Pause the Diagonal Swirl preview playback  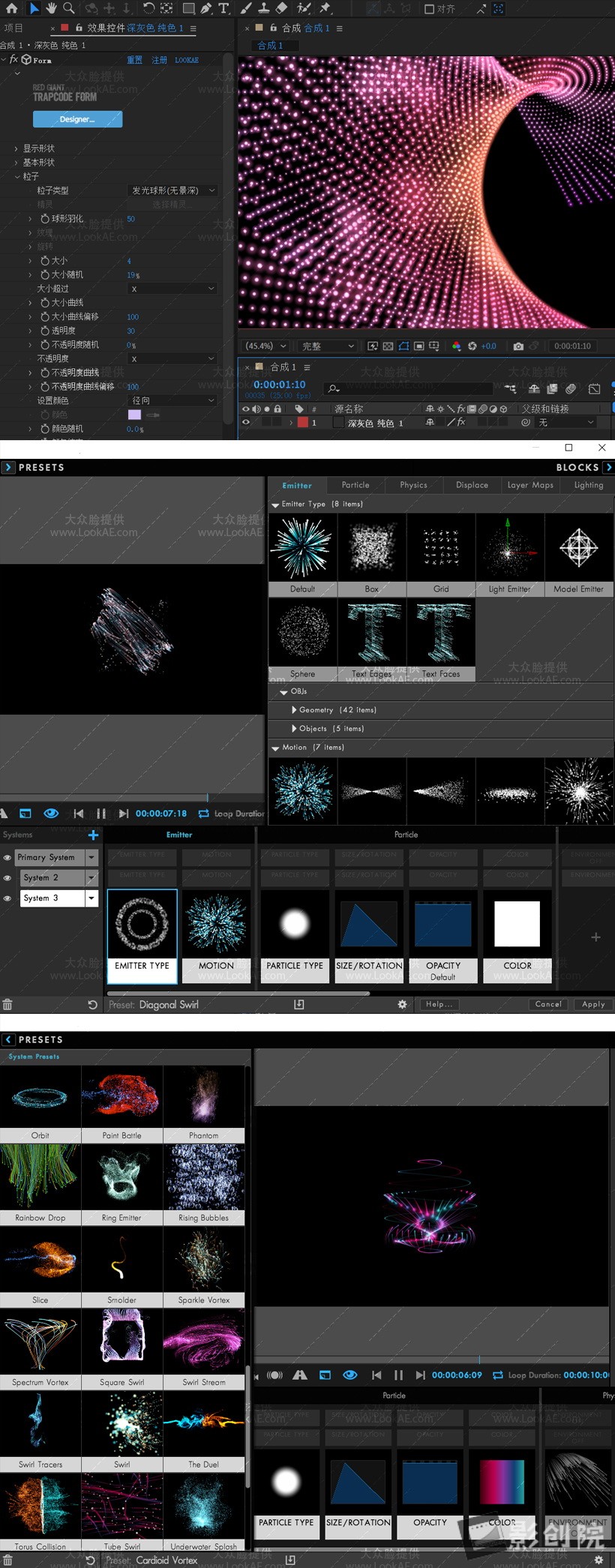[x=101, y=814]
